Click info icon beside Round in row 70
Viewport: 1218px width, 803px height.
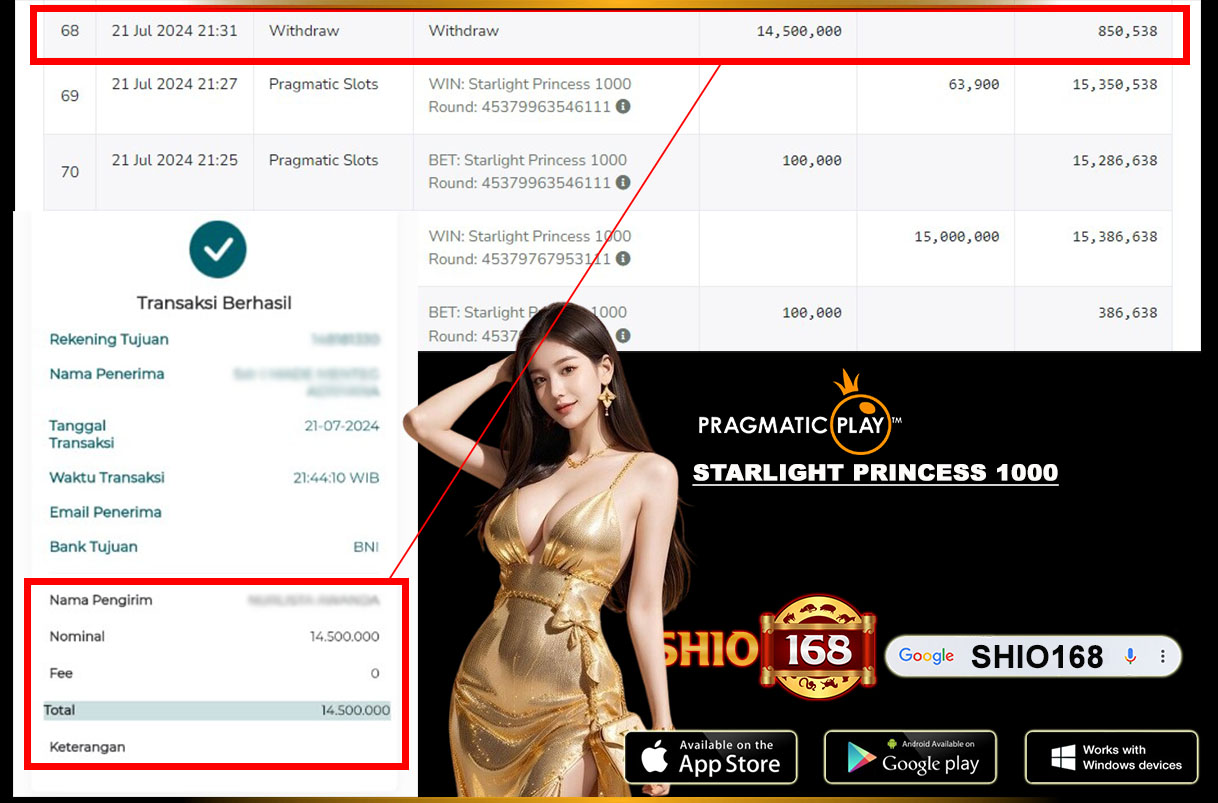(623, 183)
